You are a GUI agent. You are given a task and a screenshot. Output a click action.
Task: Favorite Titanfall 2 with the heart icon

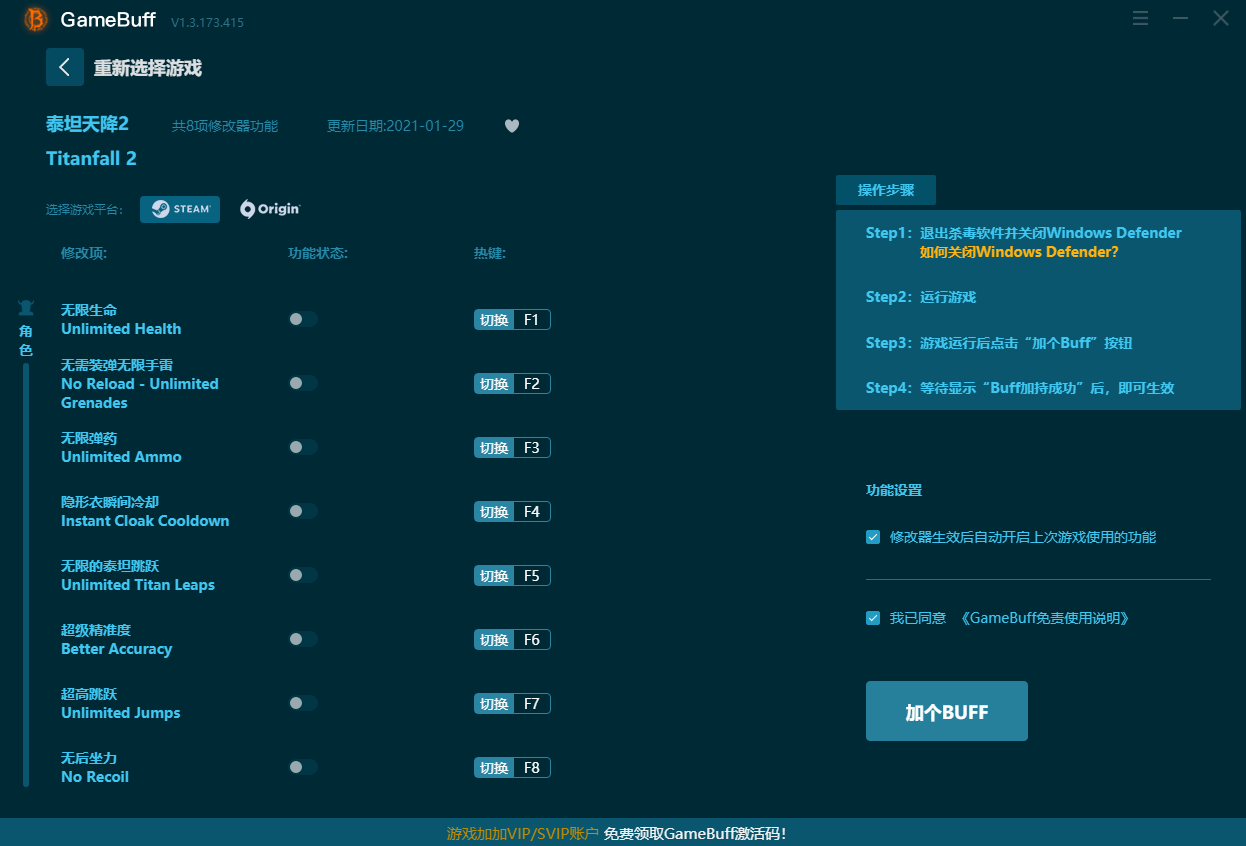point(512,126)
